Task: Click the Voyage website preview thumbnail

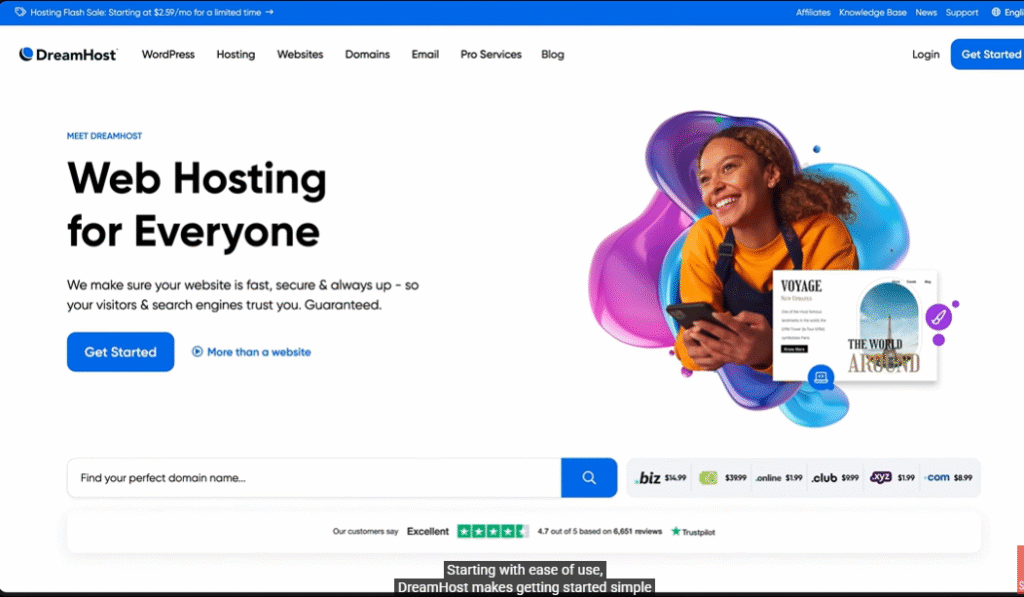Action: [855, 326]
